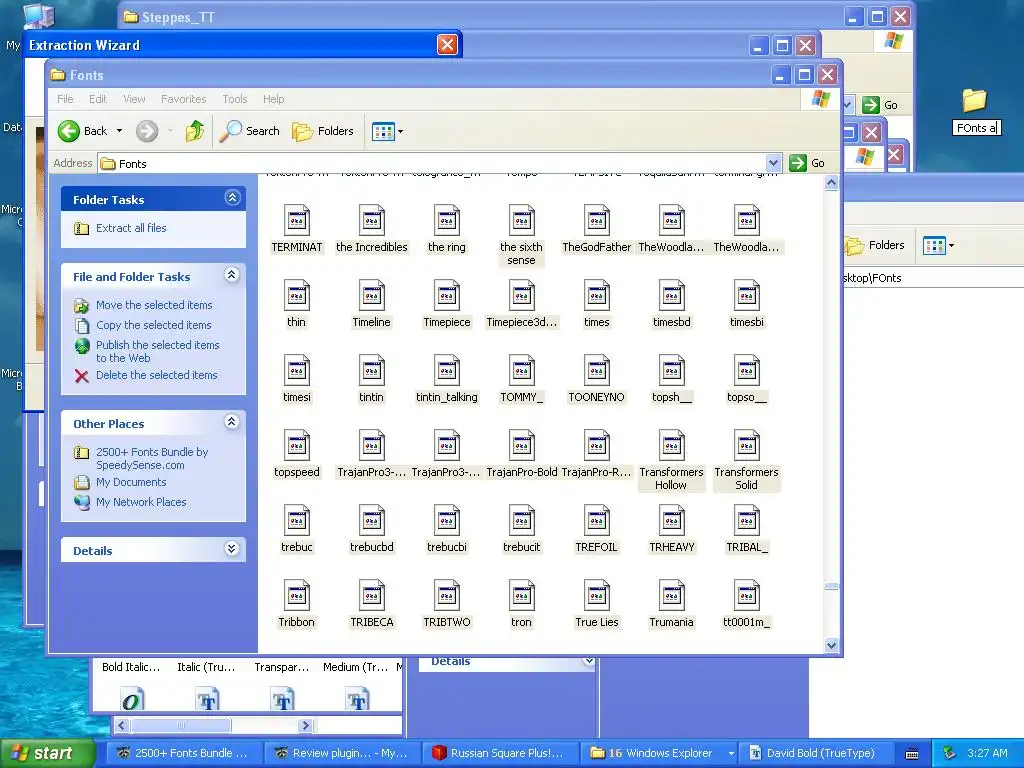
Task: Open My Documents from Other Places
Action: click(131, 482)
